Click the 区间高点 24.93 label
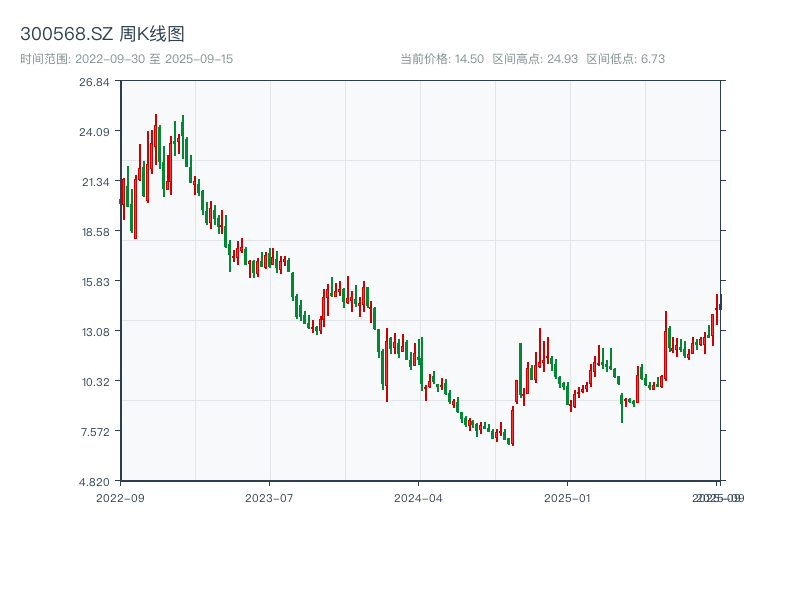Image resolution: width=800 pixels, height=600 pixels. click(535, 59)
